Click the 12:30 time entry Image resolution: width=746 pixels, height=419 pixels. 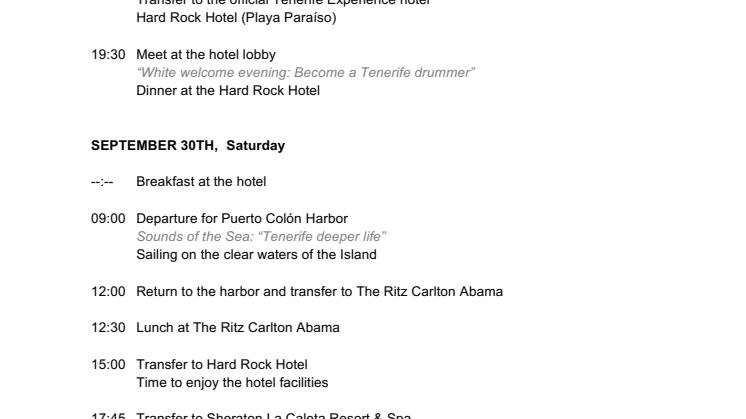tap(108, 328)
